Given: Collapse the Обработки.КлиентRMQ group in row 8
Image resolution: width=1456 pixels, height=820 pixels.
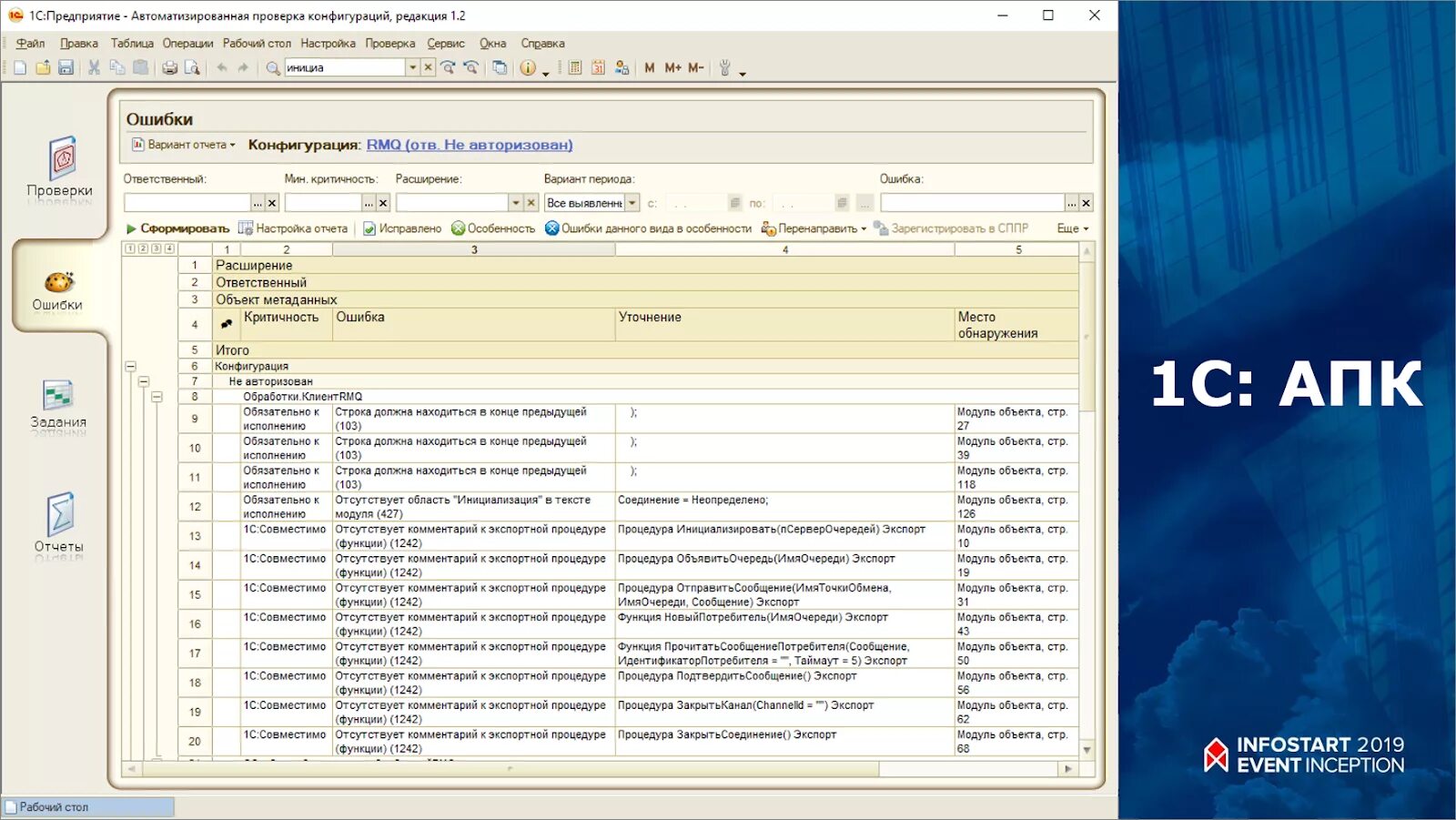Looking at the screenshot, I should pyautogui.click(x=157, y=397).
